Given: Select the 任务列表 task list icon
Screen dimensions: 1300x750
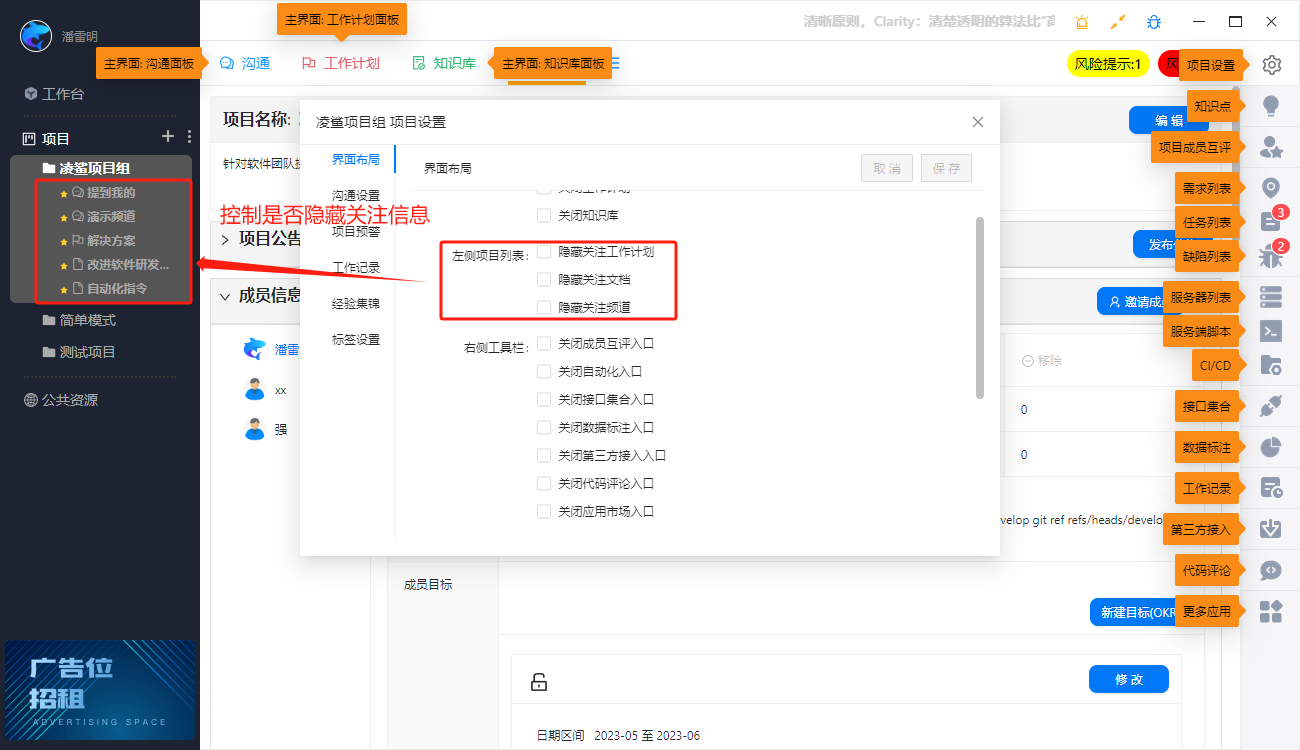Looking at the screenshot, I should pos(1270,222).
